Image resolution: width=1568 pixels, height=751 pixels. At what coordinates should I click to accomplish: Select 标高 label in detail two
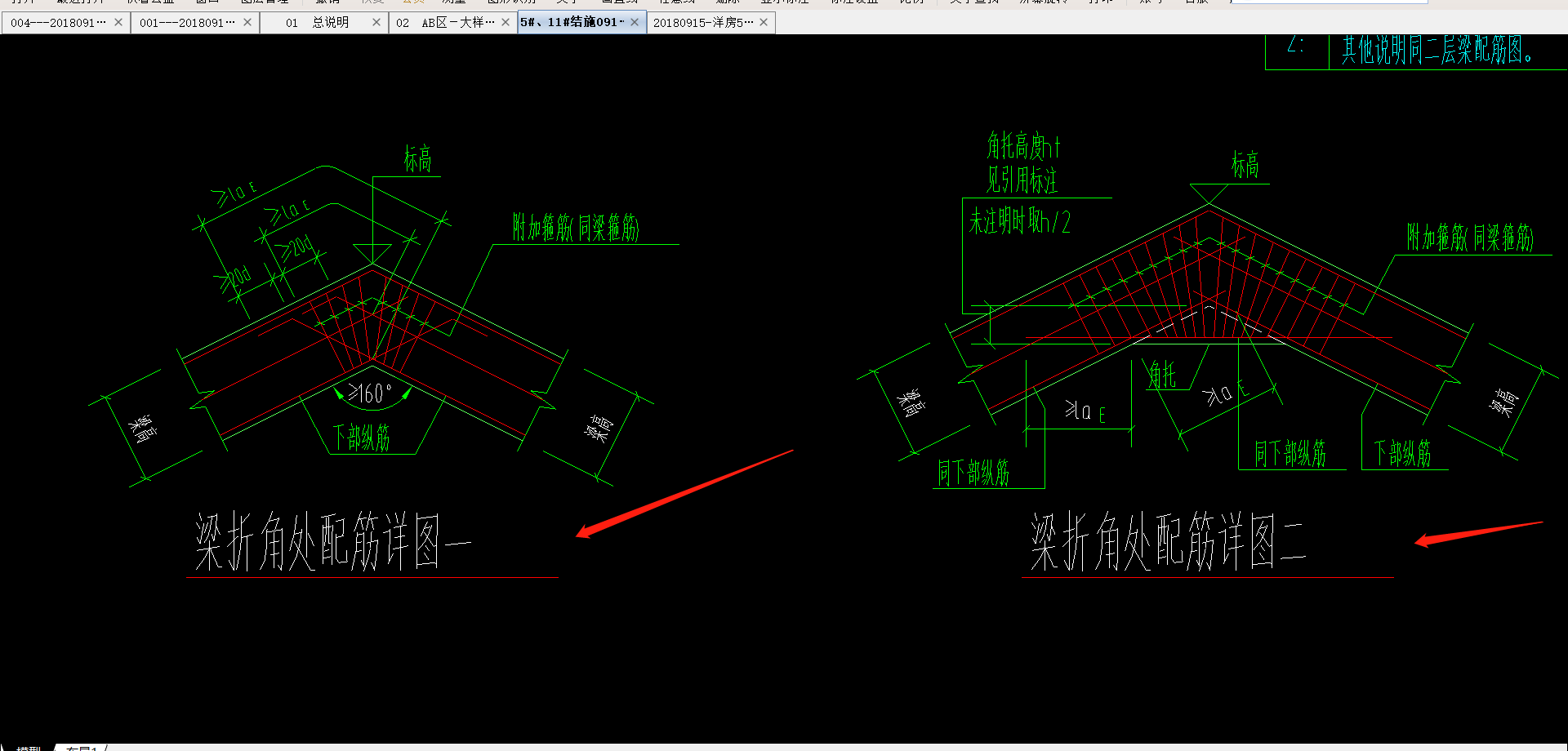pos(1245,166)
